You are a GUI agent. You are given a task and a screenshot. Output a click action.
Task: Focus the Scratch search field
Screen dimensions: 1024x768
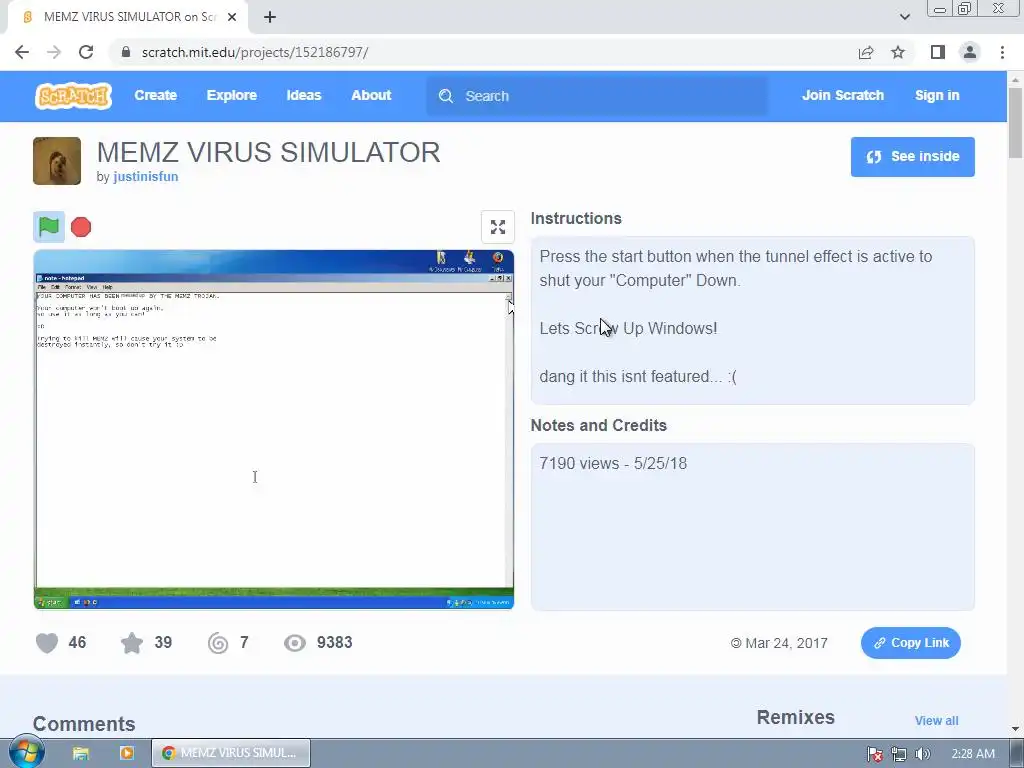pos(597,96)
